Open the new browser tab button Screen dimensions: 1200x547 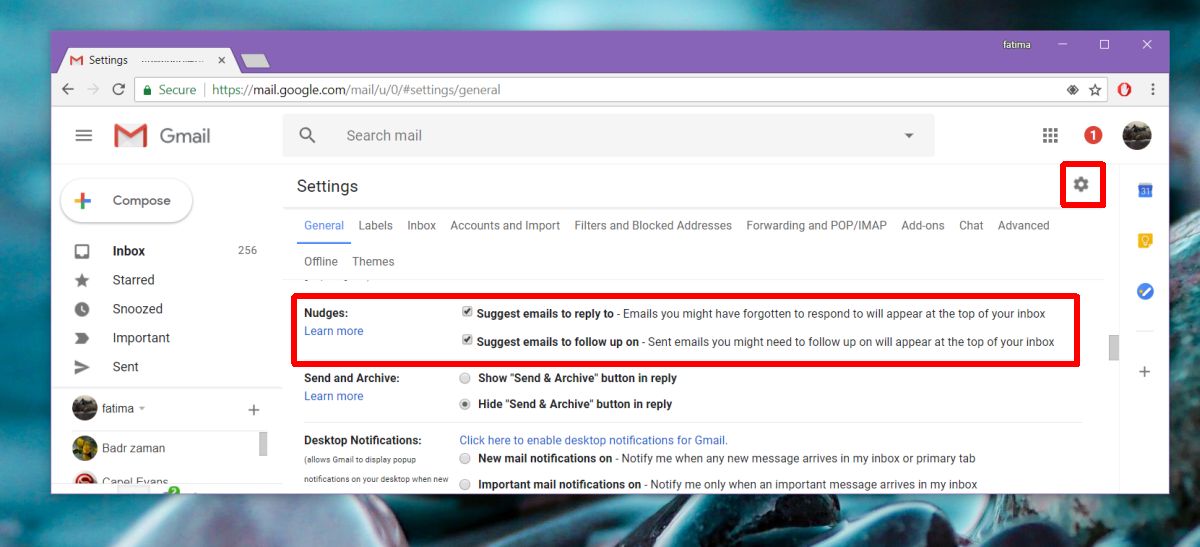pos(255,61)
